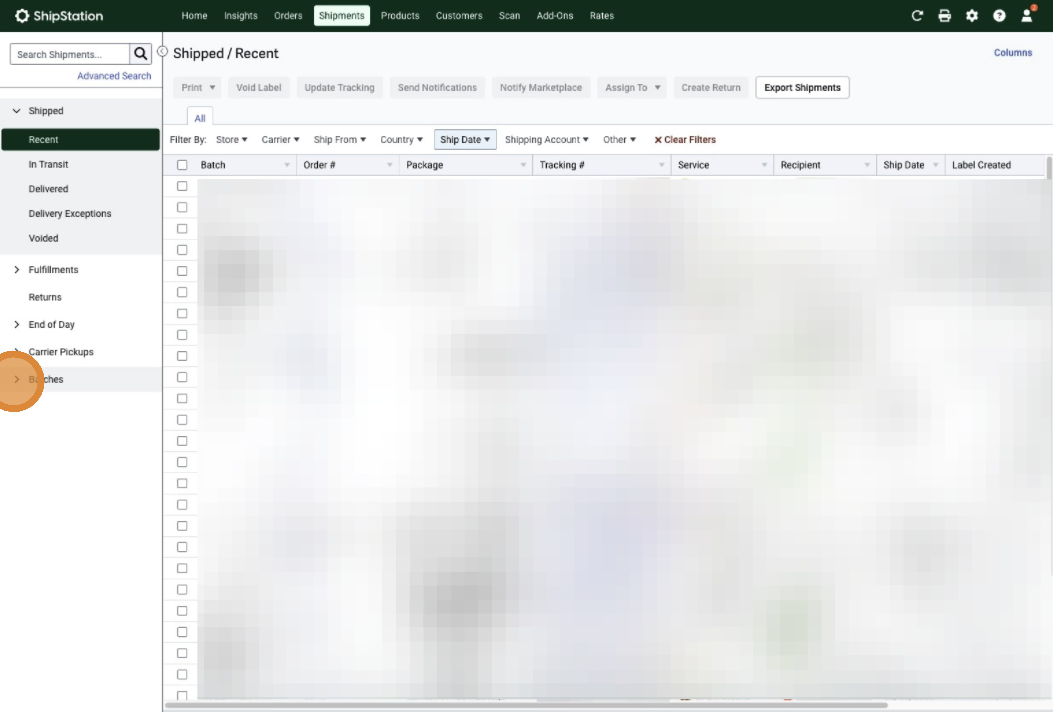Expand the Fulfillments sidebar section

click(x=16, y=270)
